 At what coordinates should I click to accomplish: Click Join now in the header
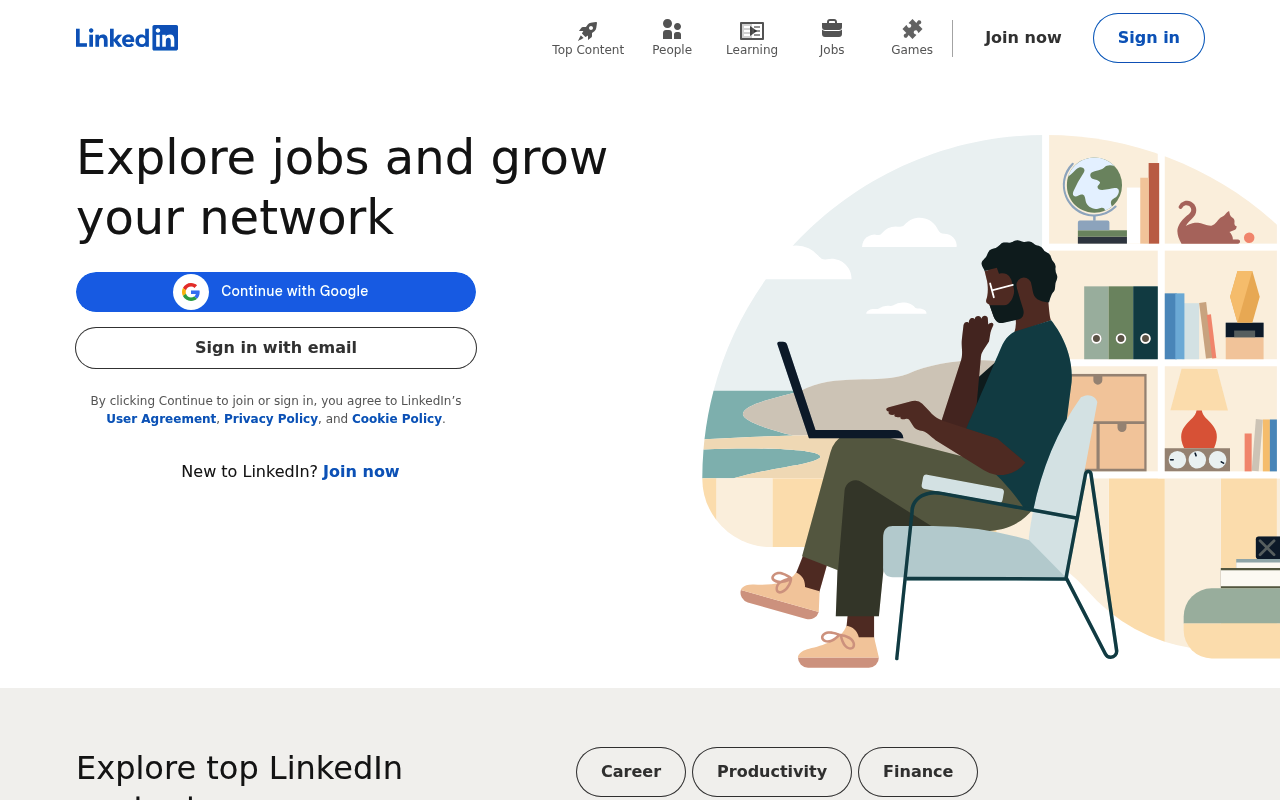coord(1023,38)
